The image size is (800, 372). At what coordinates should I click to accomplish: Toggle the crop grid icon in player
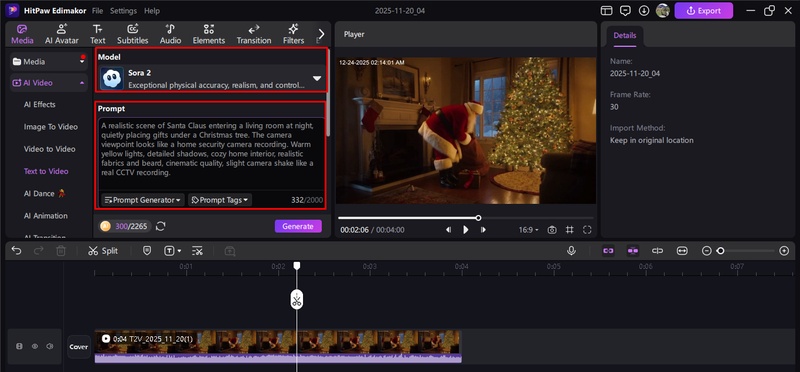[x=569, y=230]
